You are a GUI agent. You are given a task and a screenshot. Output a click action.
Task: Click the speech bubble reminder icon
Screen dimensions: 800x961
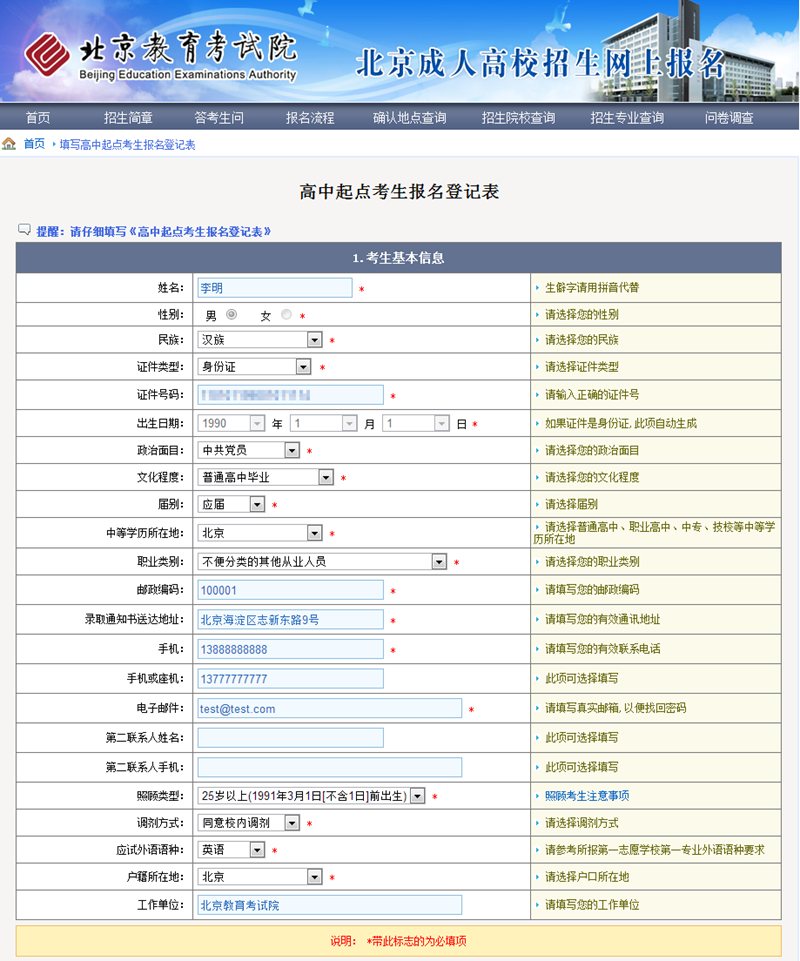(24, 231)
